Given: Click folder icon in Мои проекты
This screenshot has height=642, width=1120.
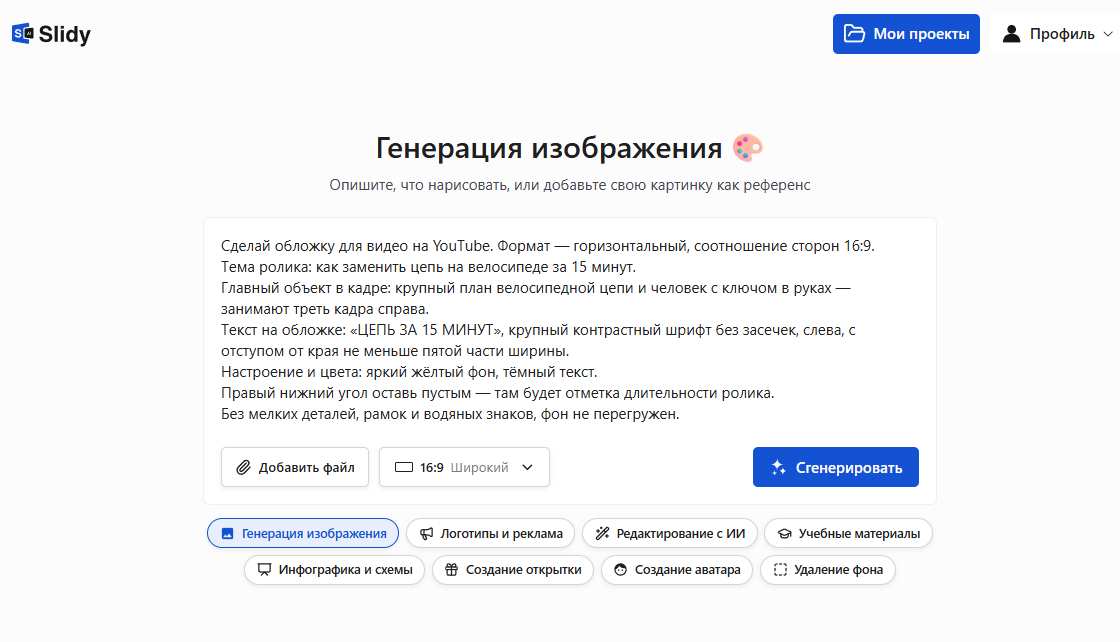Looking at the screenshot, I should pos(854,34).
